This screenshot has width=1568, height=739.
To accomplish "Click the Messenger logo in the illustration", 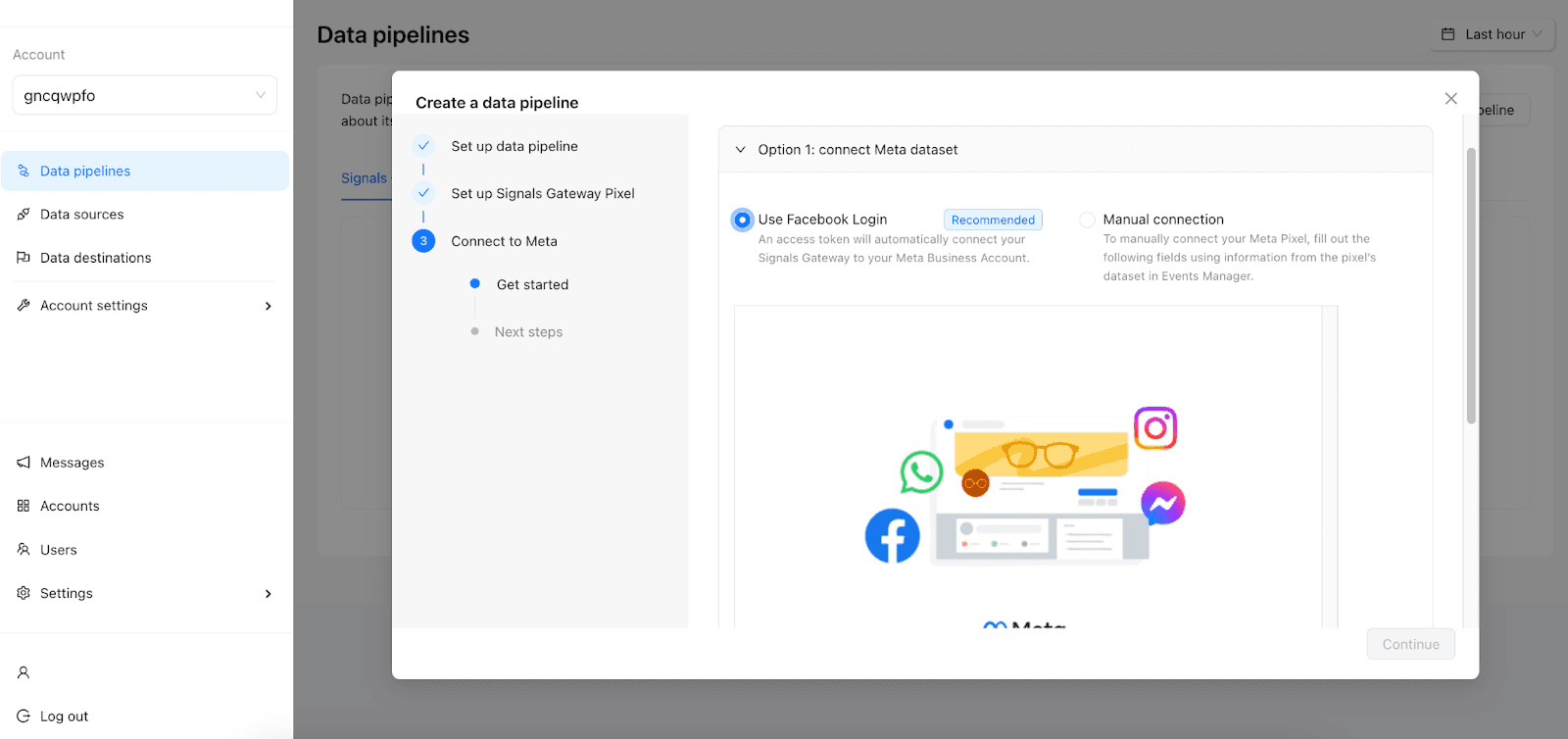I will tap(1163, 504).
